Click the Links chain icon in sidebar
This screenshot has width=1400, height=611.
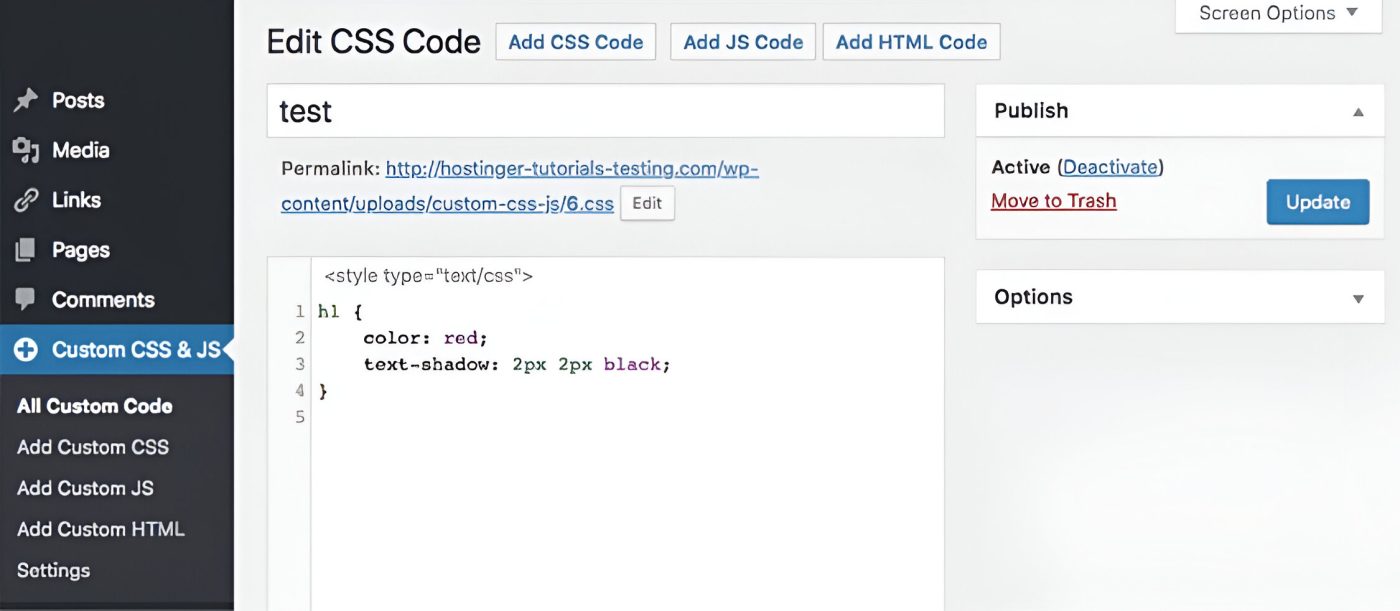click(27, 199)
